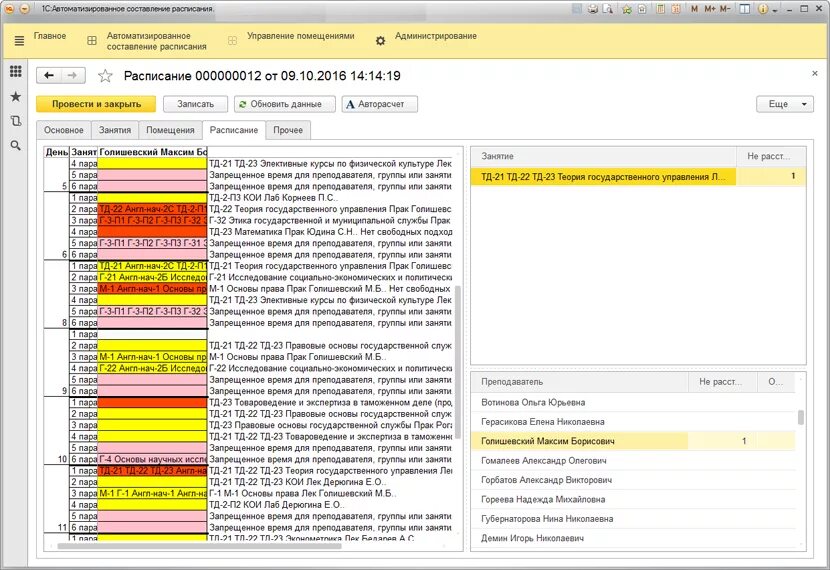The height and width of the screenshot is (570, 830).
Task: Click the panel layout icon in title bar
Action: click(x=745, y=9)
